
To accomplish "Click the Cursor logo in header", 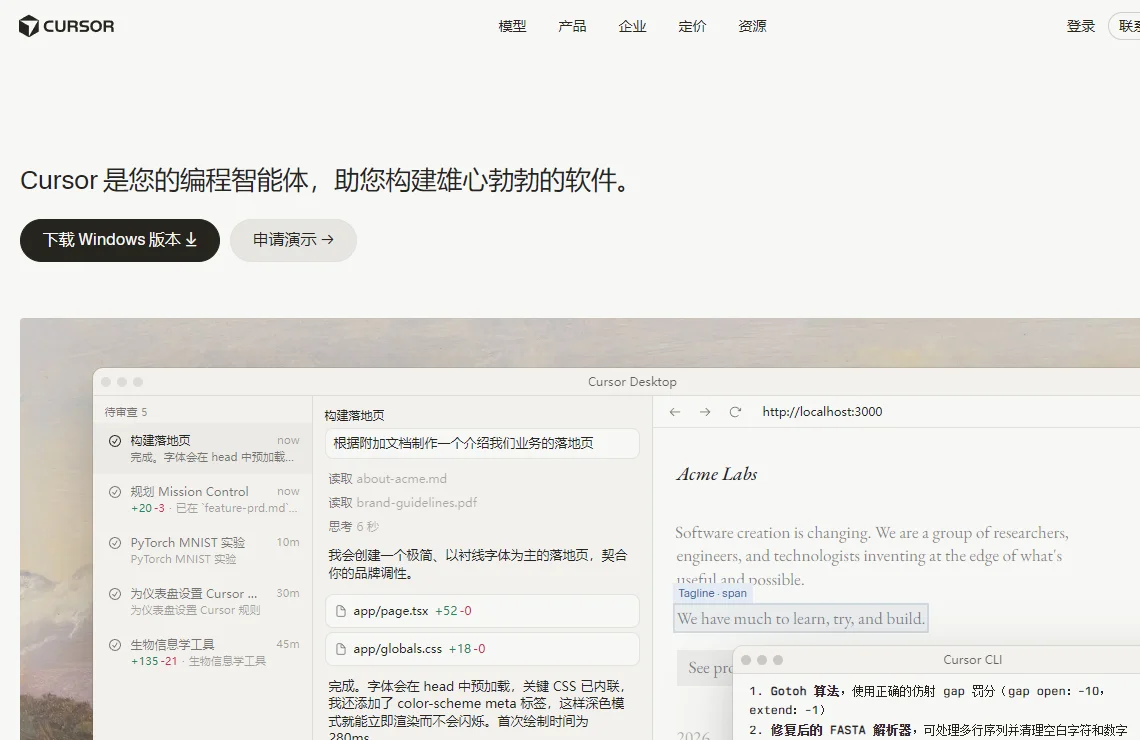I will click(x=66, y=26).
